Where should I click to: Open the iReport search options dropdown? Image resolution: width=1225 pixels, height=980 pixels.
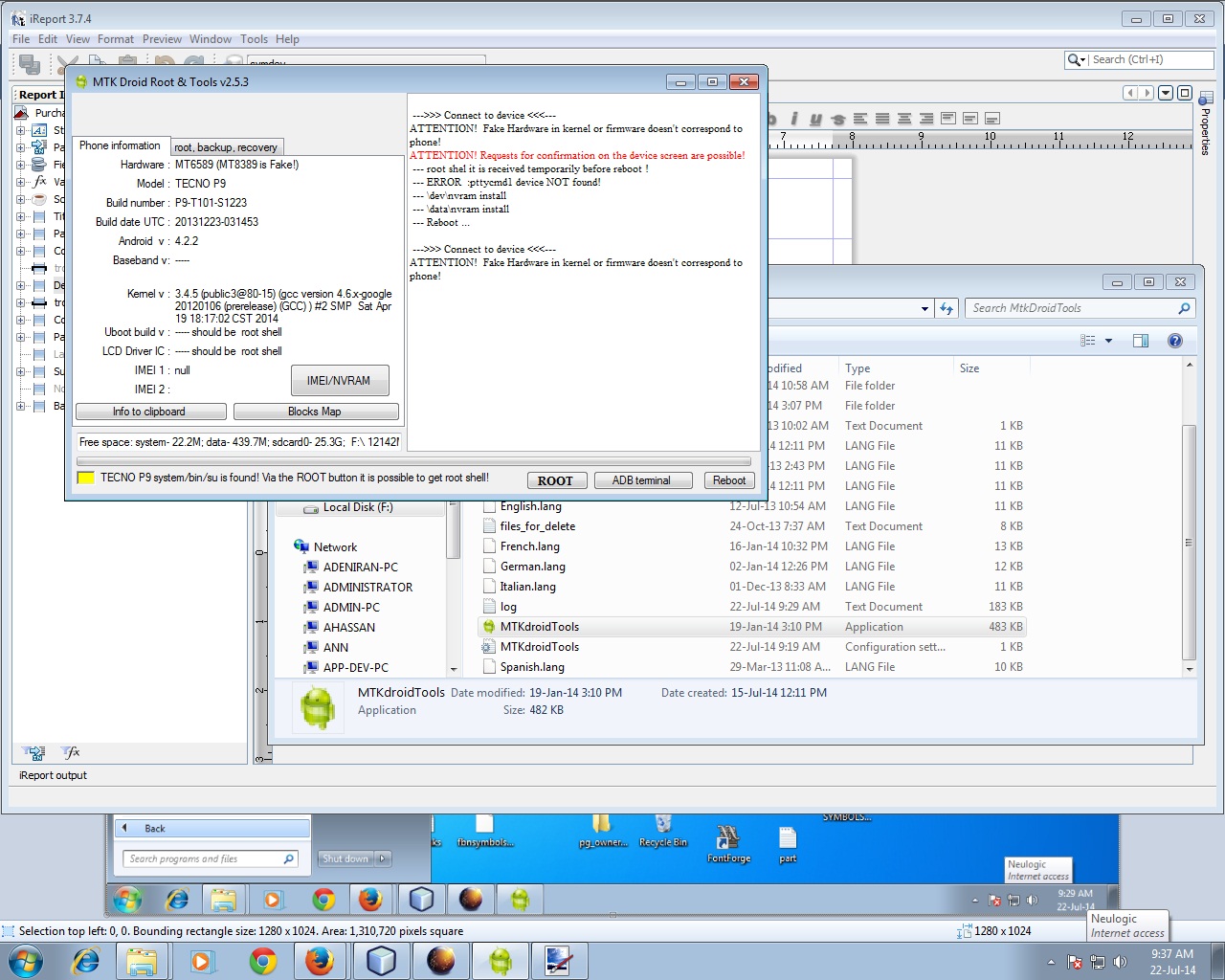click(1078, 60)
